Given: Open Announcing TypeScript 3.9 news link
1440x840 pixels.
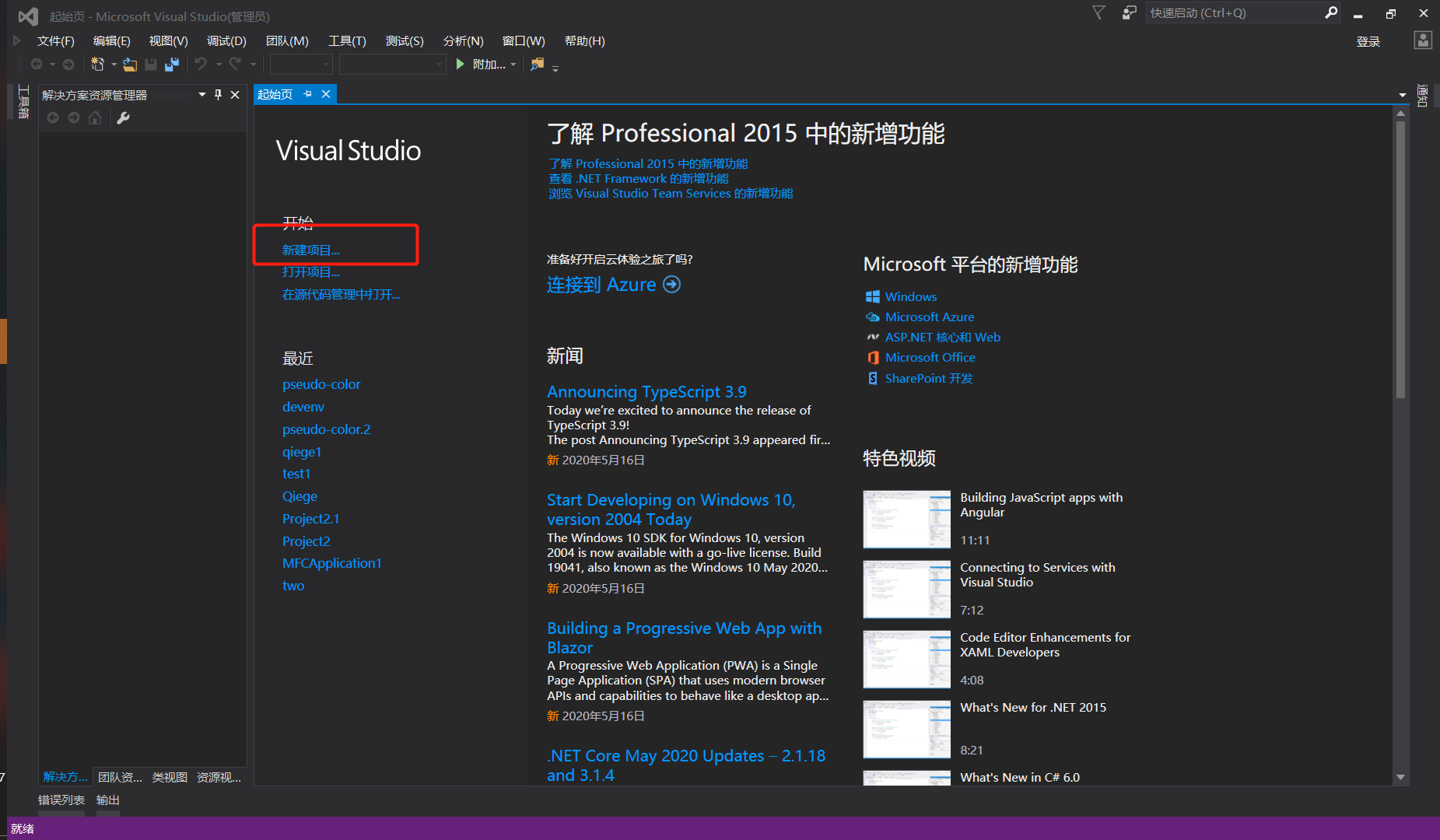Looking at the screenshot, I should tap(646, 392).
